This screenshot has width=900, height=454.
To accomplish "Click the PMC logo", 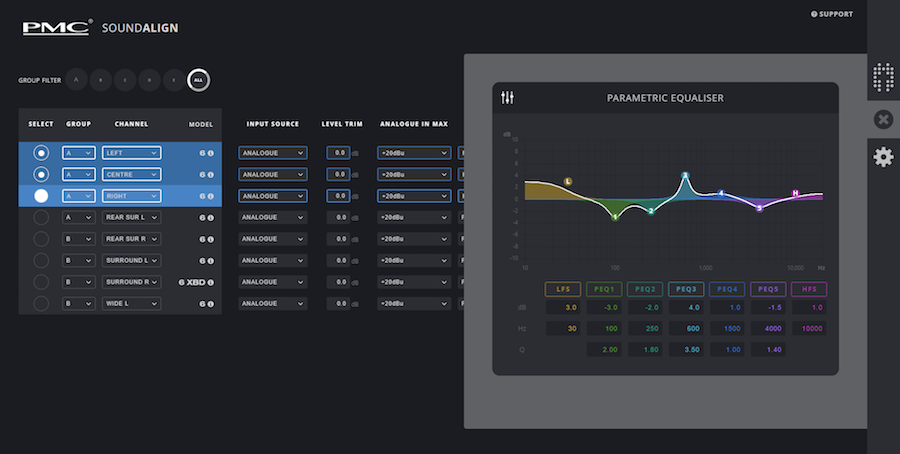I will [x=58, y=27].
